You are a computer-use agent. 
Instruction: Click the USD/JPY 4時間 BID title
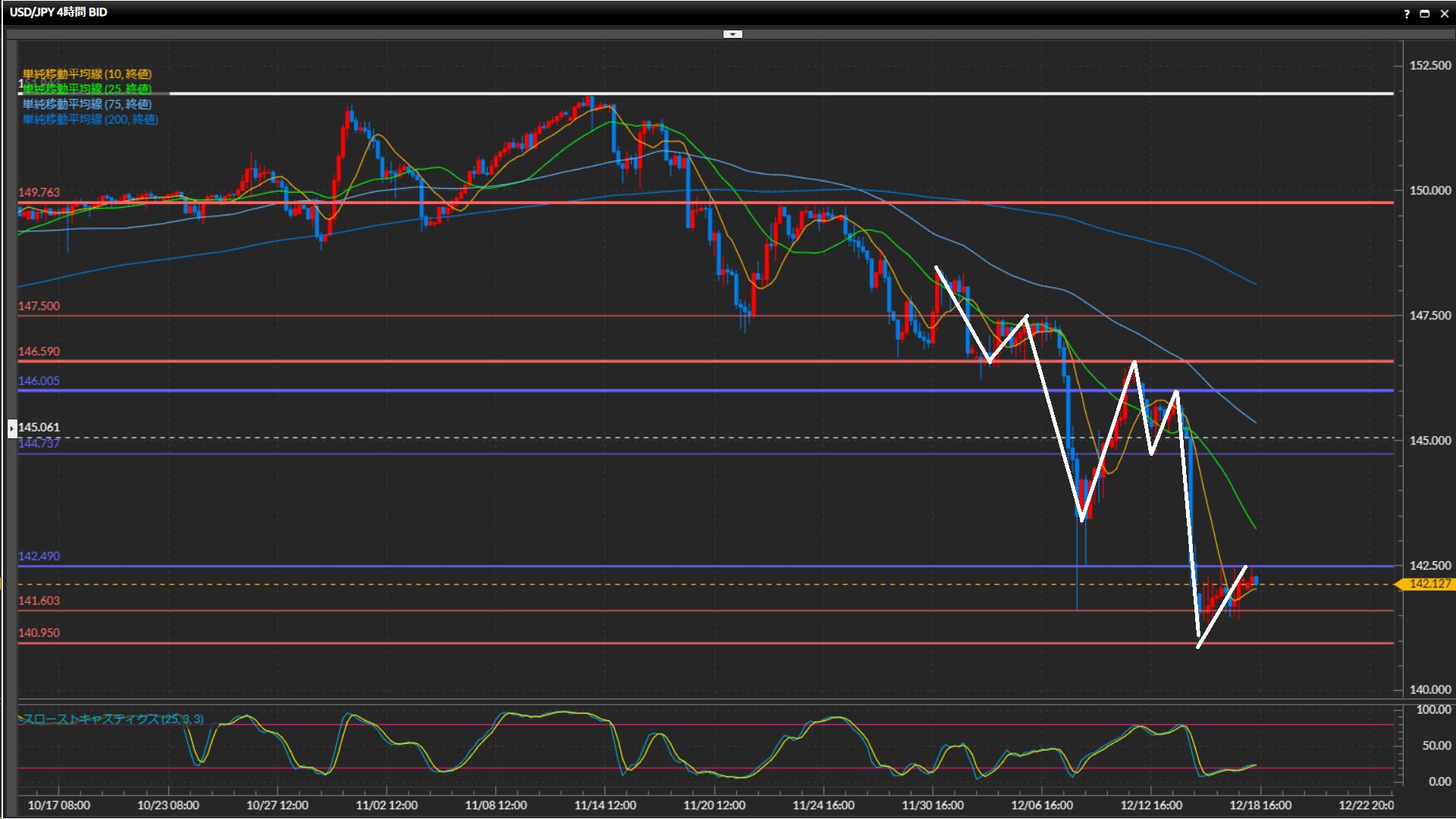[x=58, y=12]
